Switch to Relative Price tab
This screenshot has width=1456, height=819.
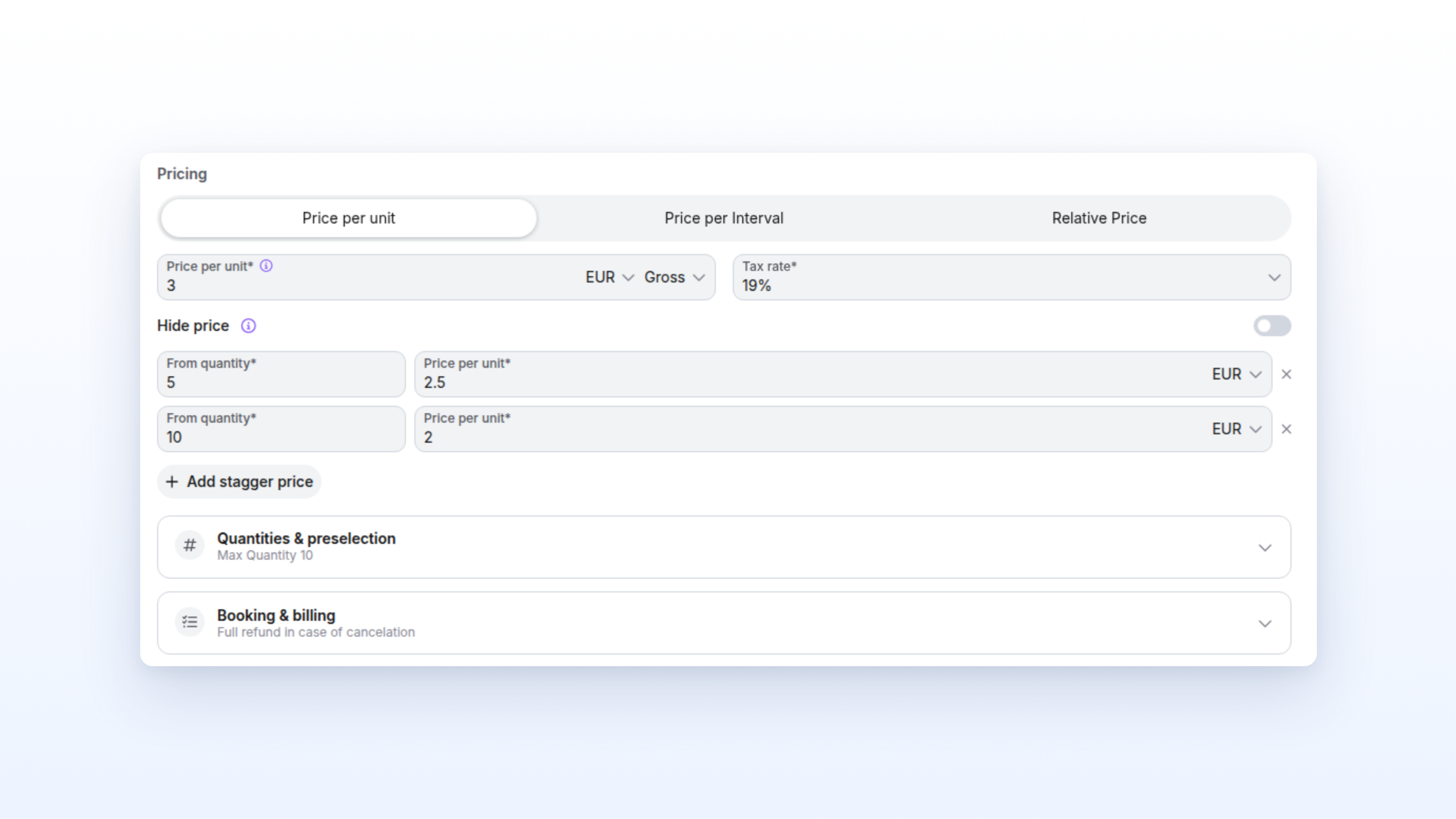point(1099,218)
